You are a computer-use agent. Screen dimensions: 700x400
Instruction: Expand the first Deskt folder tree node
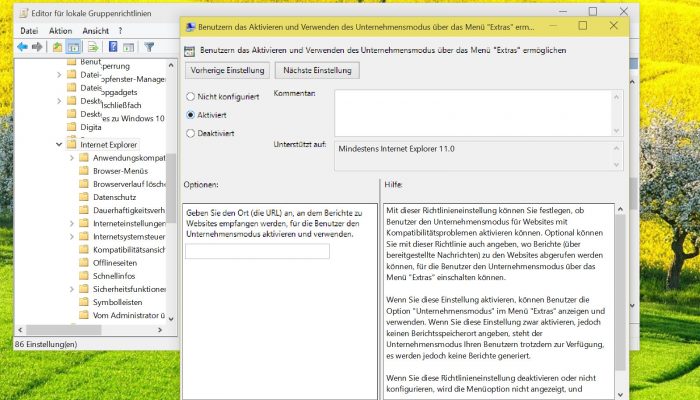click(x=59, y=101)
